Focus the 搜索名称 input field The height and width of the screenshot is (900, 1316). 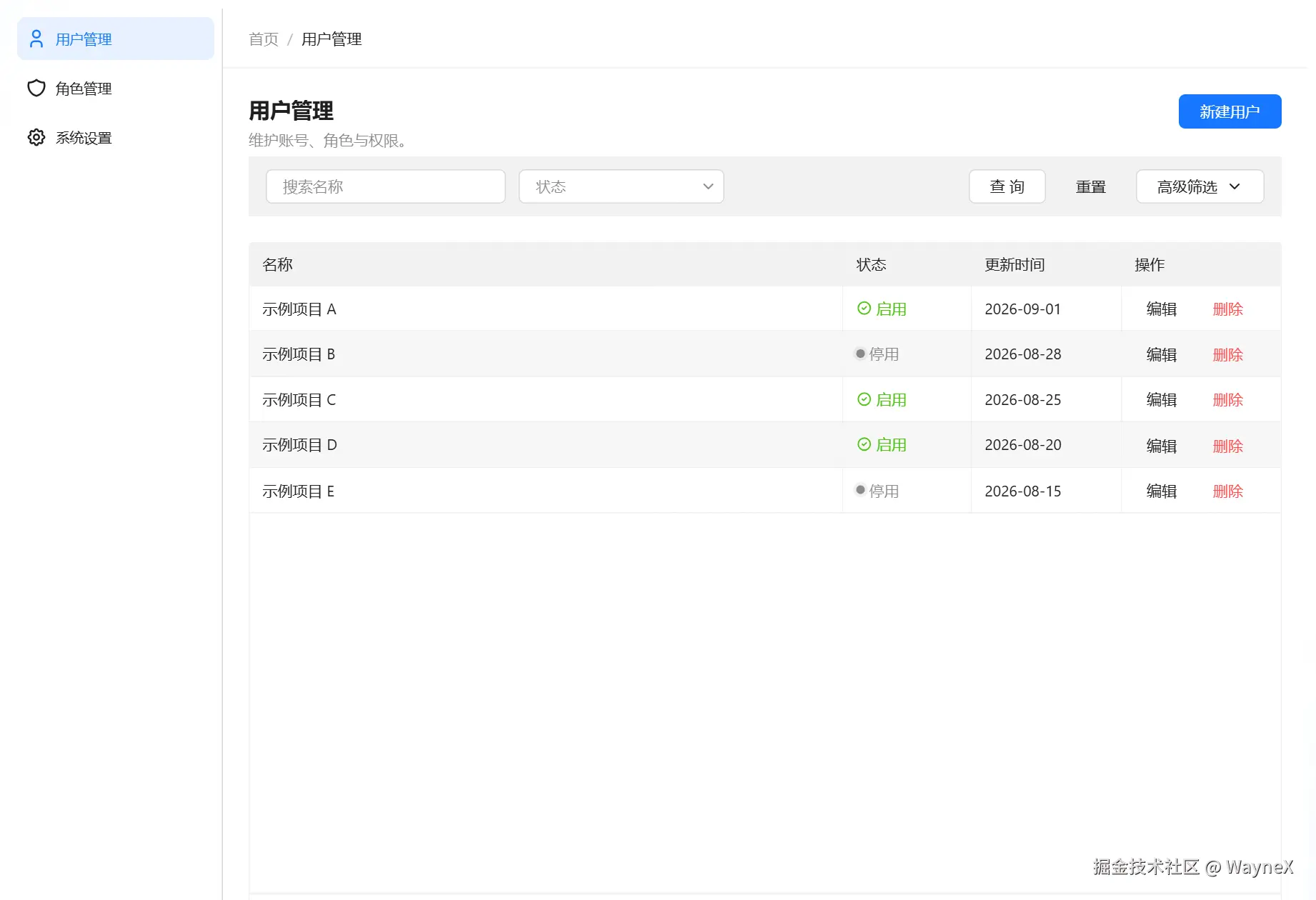coord(386,186)
